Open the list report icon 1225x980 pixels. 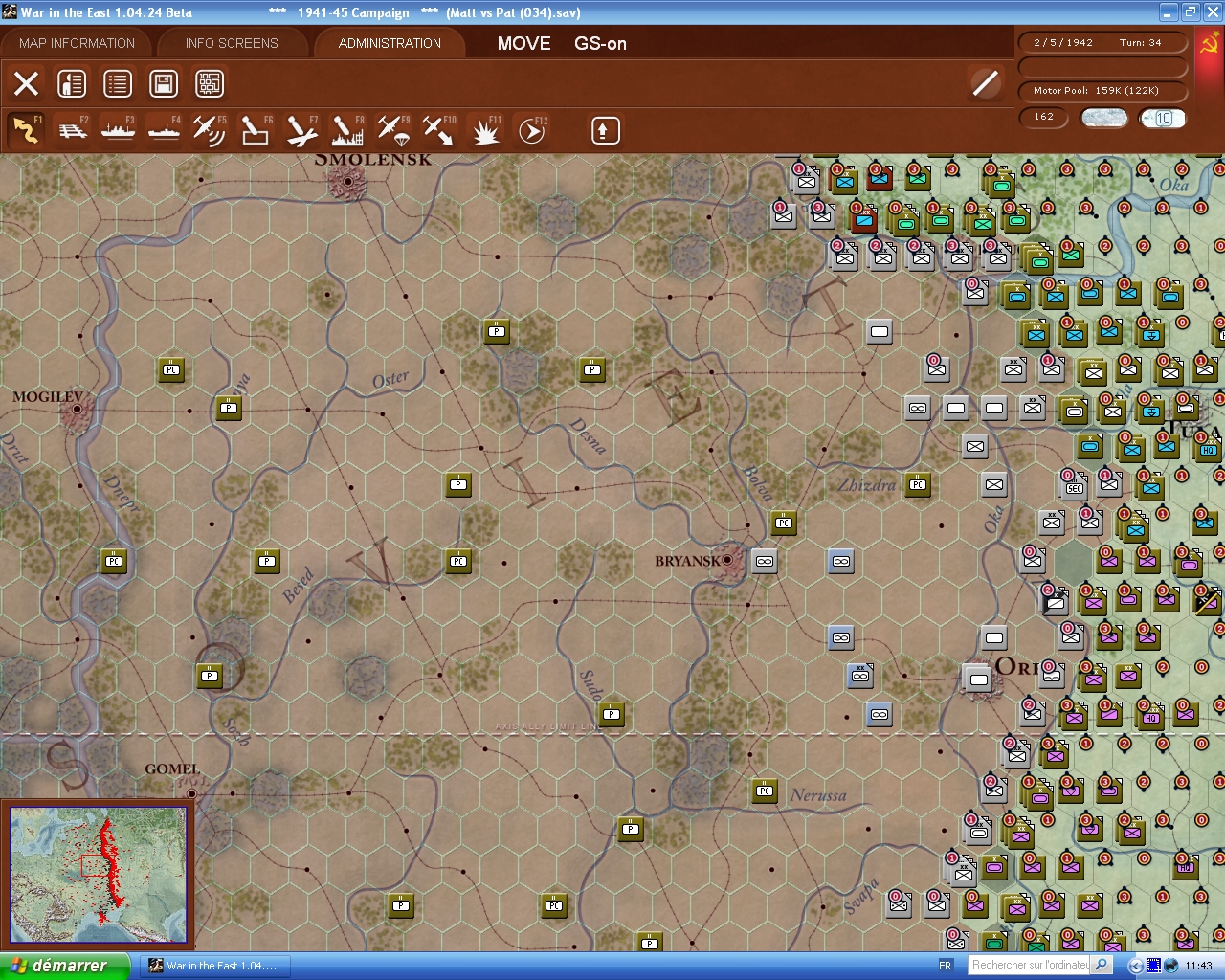pos(118,83)
